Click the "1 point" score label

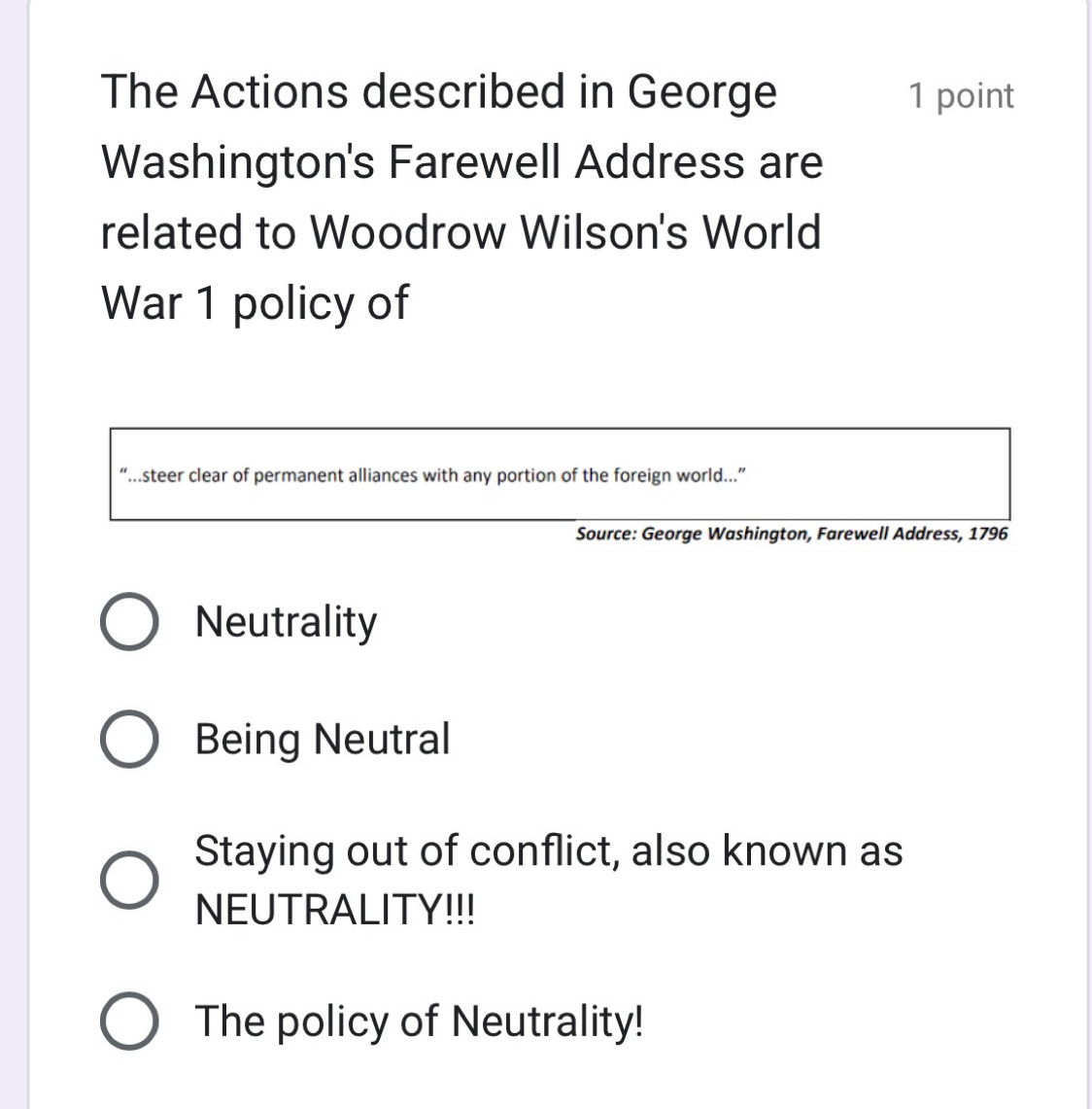[x=960, y=96]
